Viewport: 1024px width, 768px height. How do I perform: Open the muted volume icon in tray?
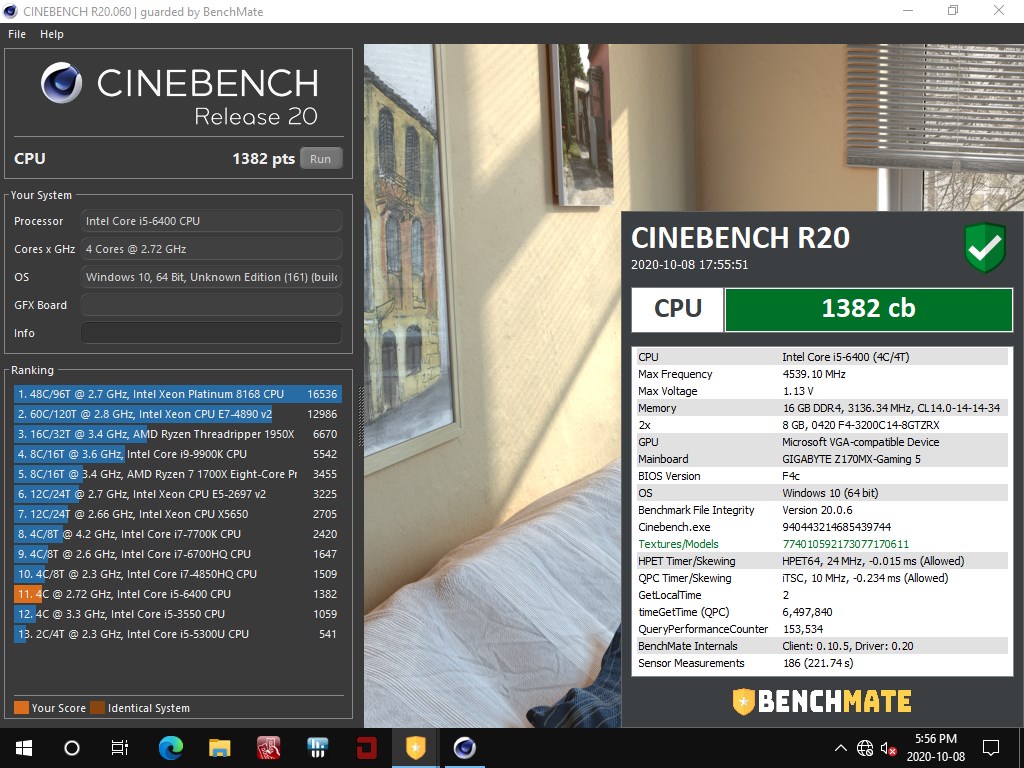point(888,748)
